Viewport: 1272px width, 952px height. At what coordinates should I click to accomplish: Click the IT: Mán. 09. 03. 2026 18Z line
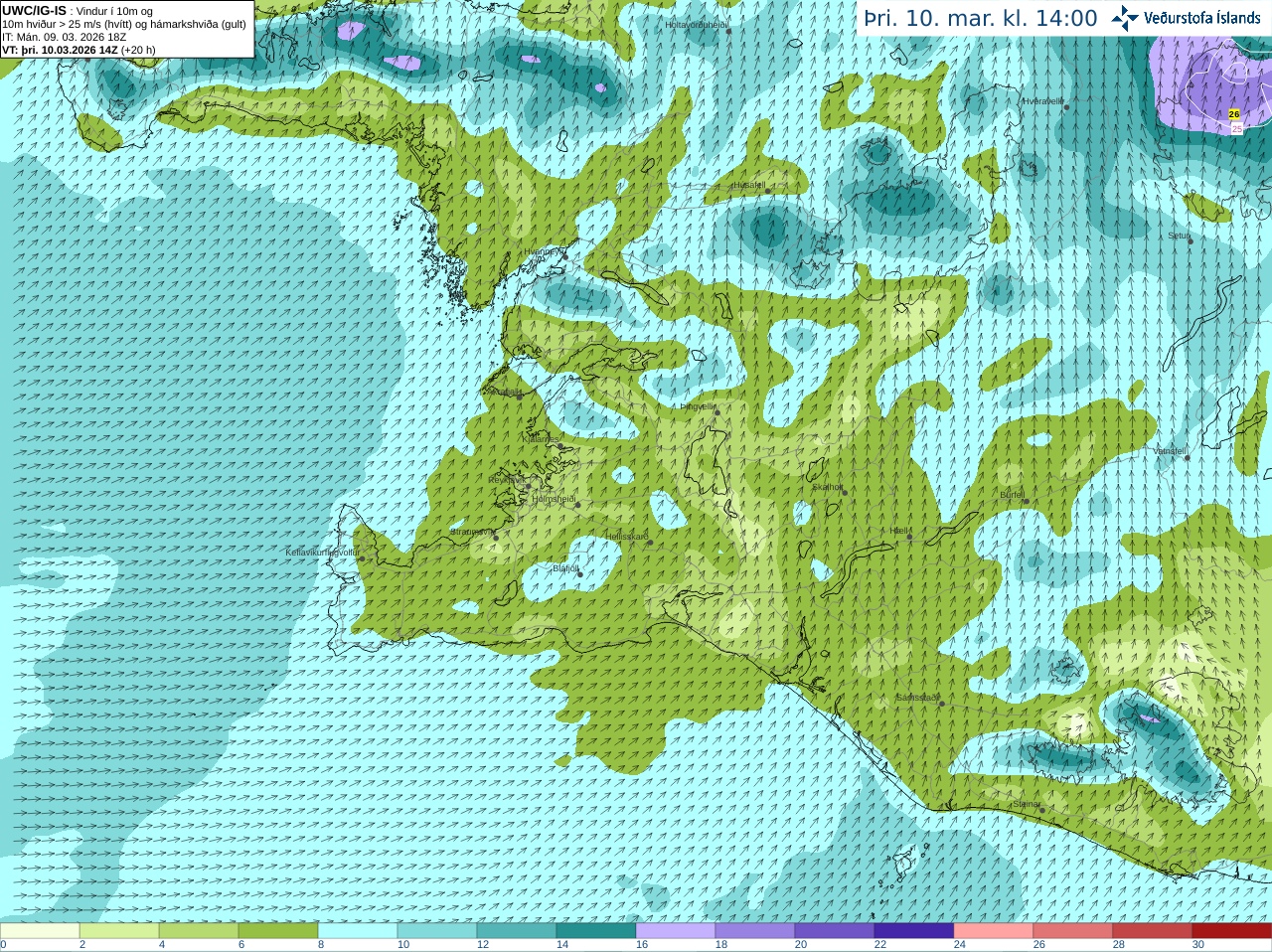tap(65, 37)
